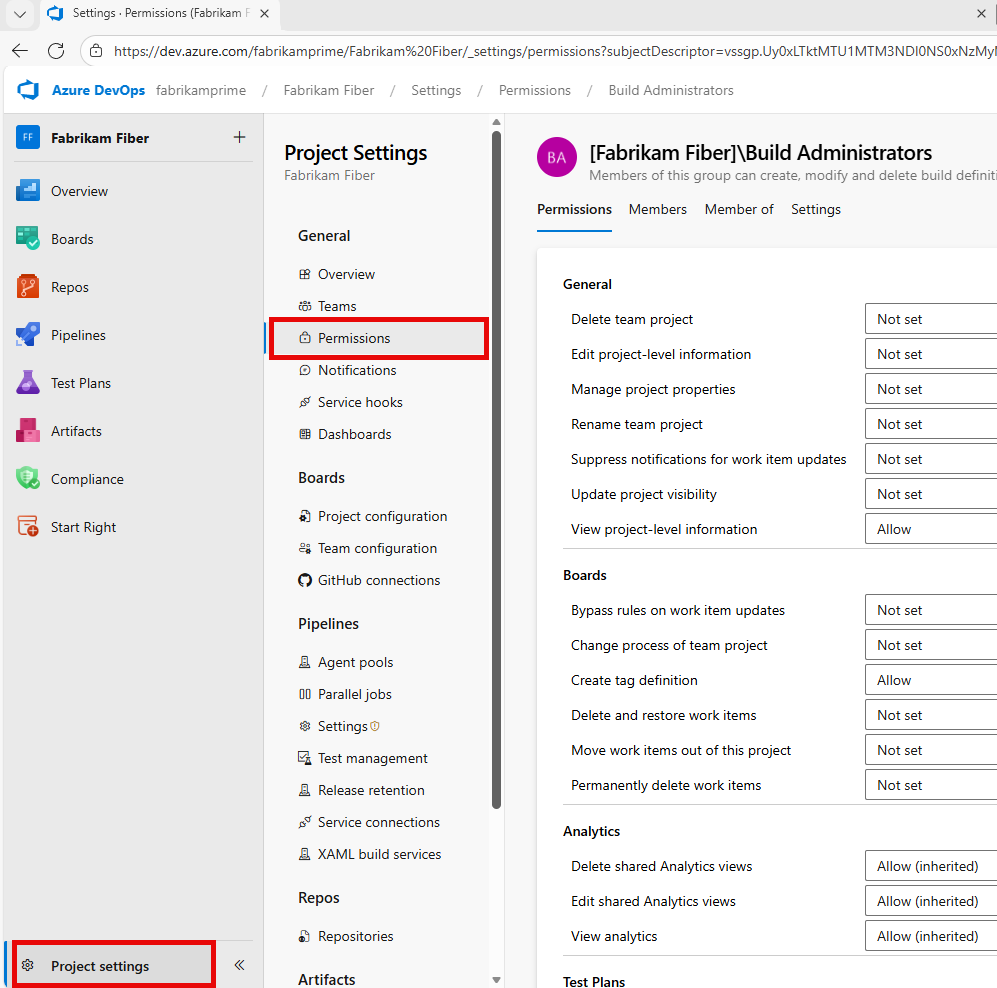Click the Fabrikam Fiber breadcrumb link
This screenshot has height=988, width=997.
(x=328, y=89)
